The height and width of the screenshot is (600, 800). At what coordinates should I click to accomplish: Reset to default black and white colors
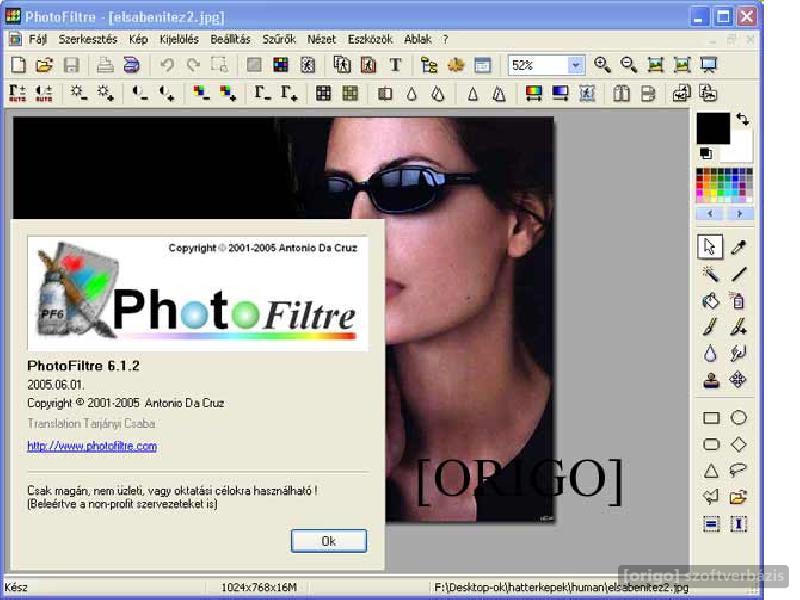click(706, 153)
